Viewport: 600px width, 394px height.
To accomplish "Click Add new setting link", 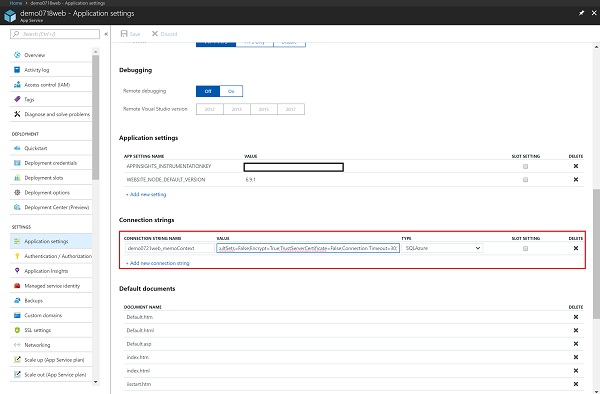I will click(x=146, y=194).
